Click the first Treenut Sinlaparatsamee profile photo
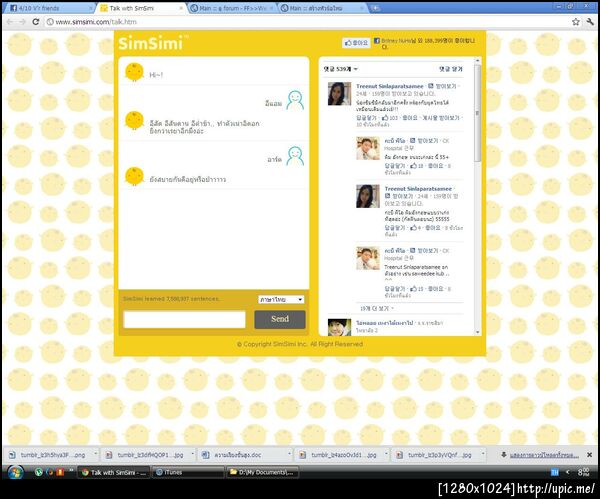 coord(339,93)
